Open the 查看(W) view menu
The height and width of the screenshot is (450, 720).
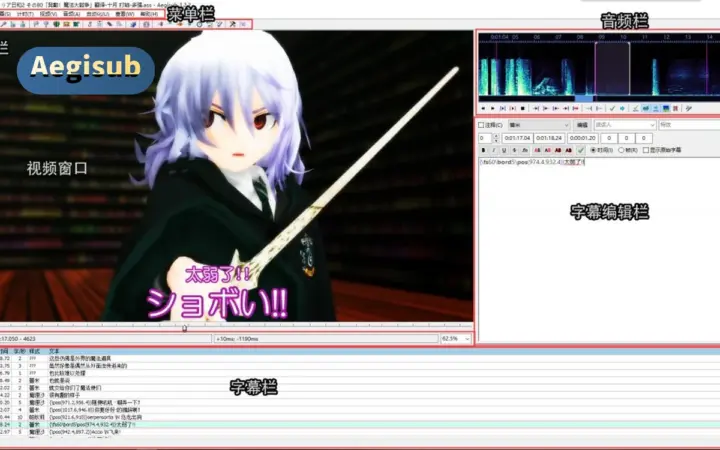(124, 14)
